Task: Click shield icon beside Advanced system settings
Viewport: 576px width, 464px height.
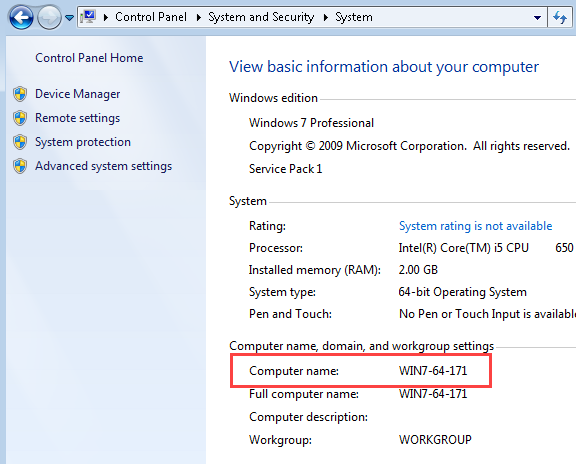Action: coord(20,166)
